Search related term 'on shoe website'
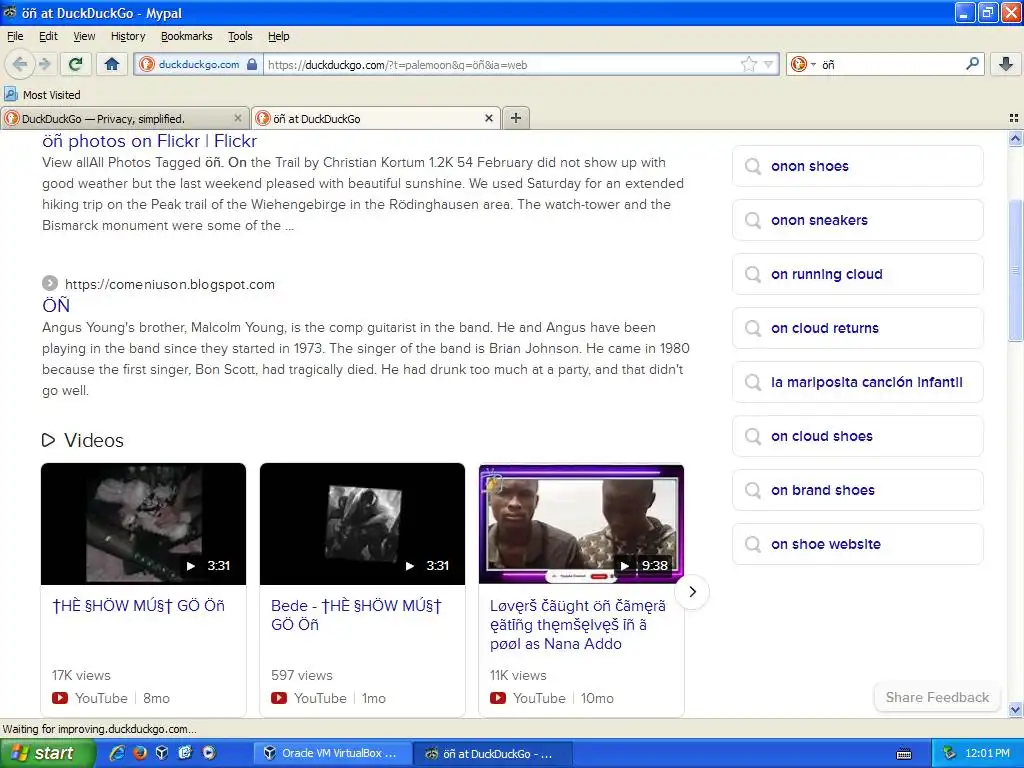Screen dimensions: 1024x768 coord(857,544)
